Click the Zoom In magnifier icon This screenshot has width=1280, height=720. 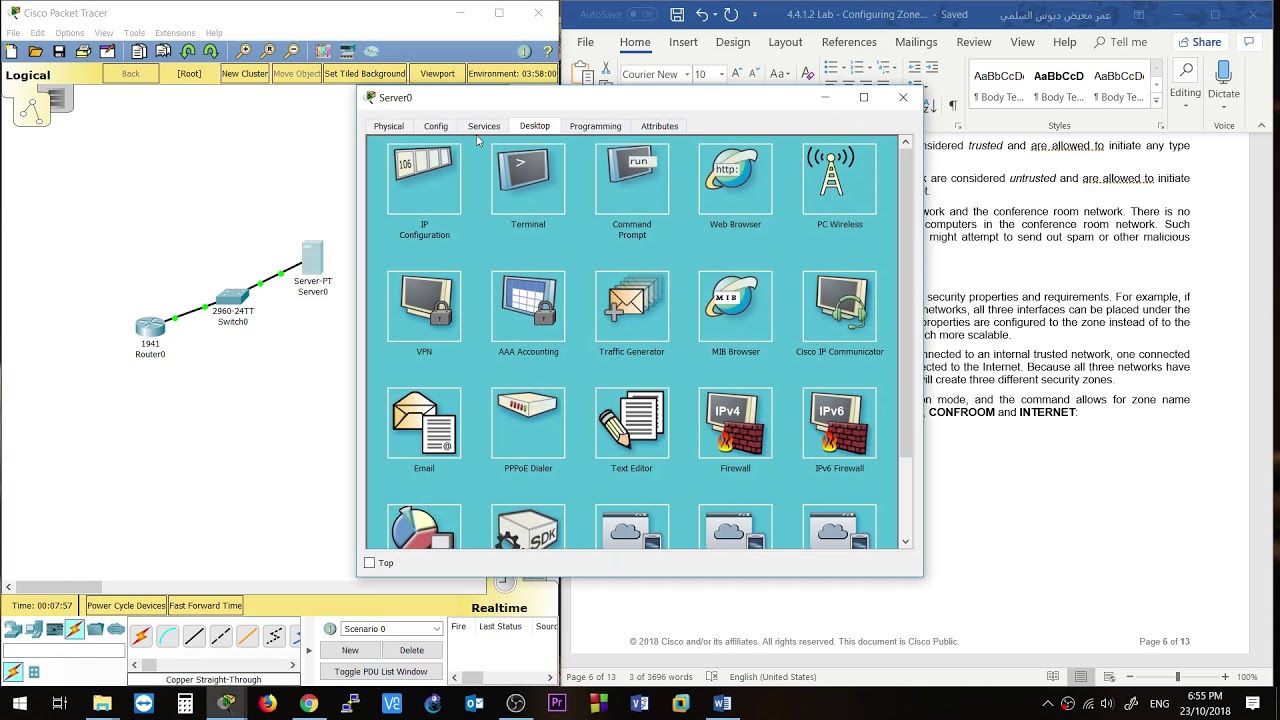click(x=244, y=51)
